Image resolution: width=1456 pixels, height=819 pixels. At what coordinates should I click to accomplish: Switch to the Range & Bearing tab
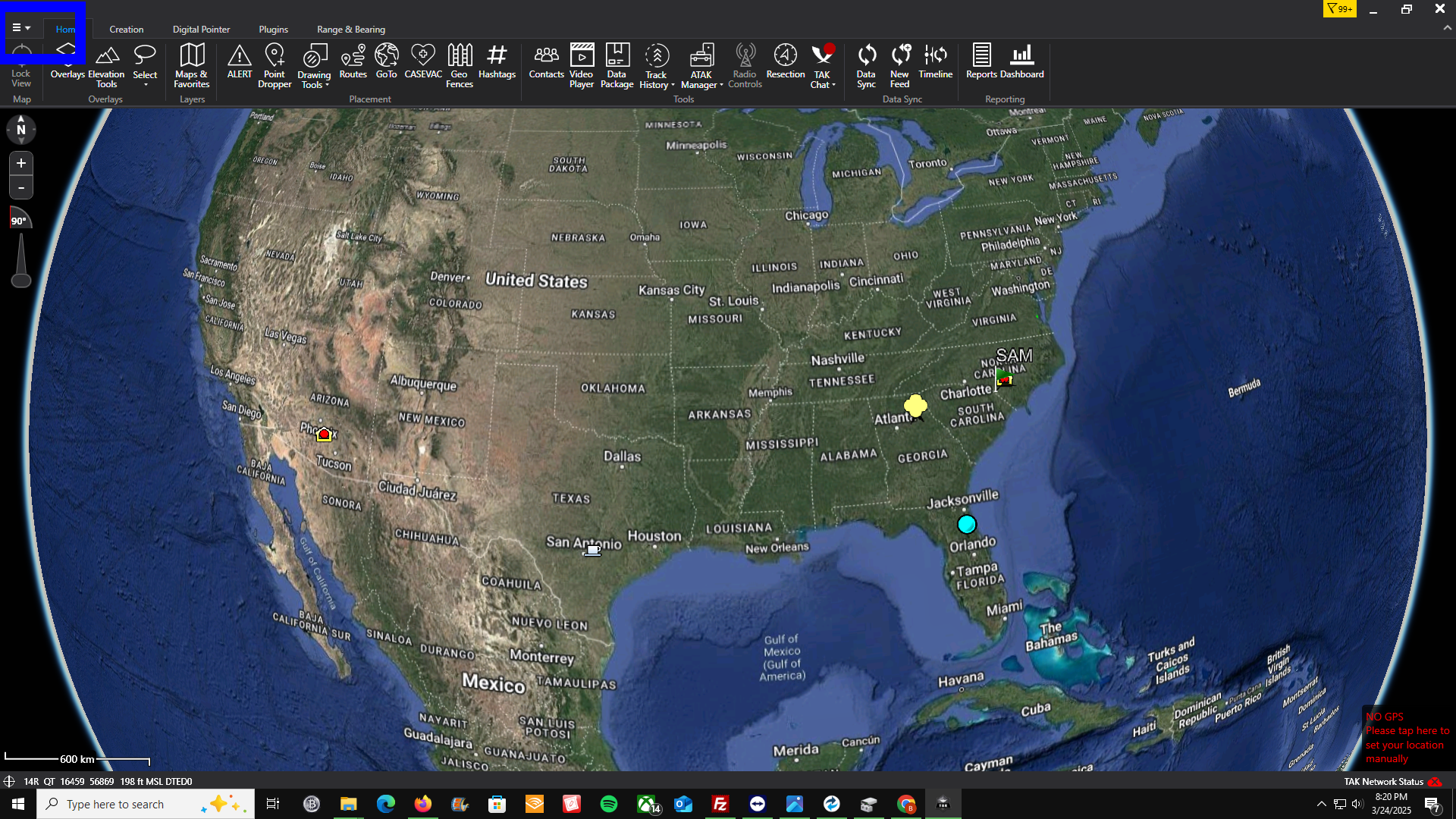(x=351, y=30)
